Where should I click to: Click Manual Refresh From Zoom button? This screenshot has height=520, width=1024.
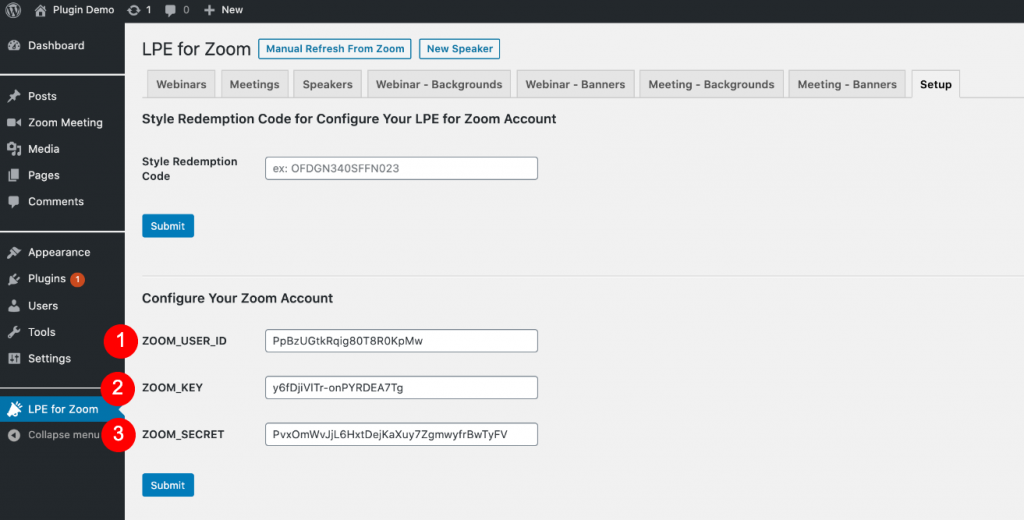[x=335, y=49]
